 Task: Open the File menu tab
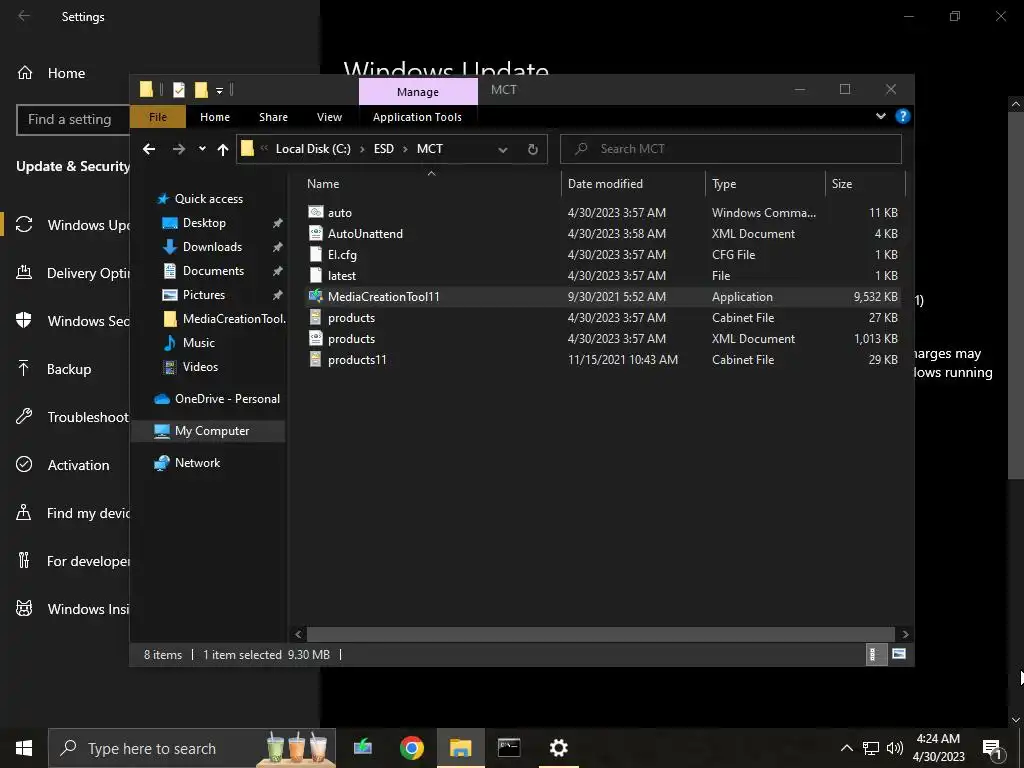coord(157,117)
